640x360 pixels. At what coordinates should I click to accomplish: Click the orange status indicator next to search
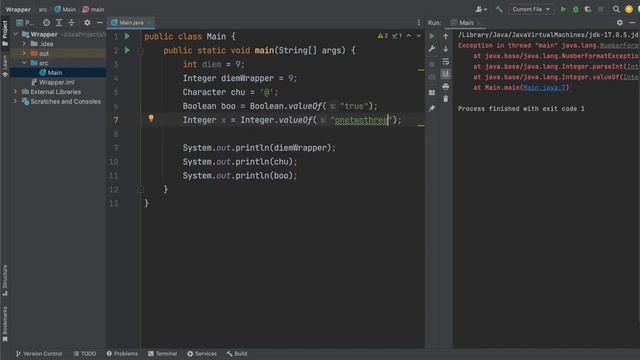pyautogui.click(x=629, y=9)
